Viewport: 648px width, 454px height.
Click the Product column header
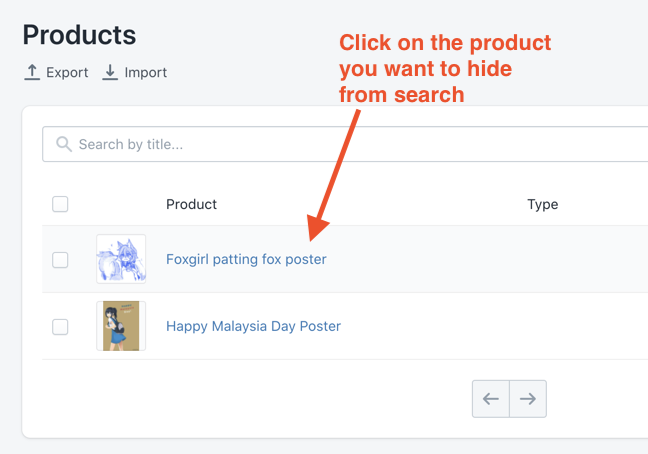click(191, 204)
